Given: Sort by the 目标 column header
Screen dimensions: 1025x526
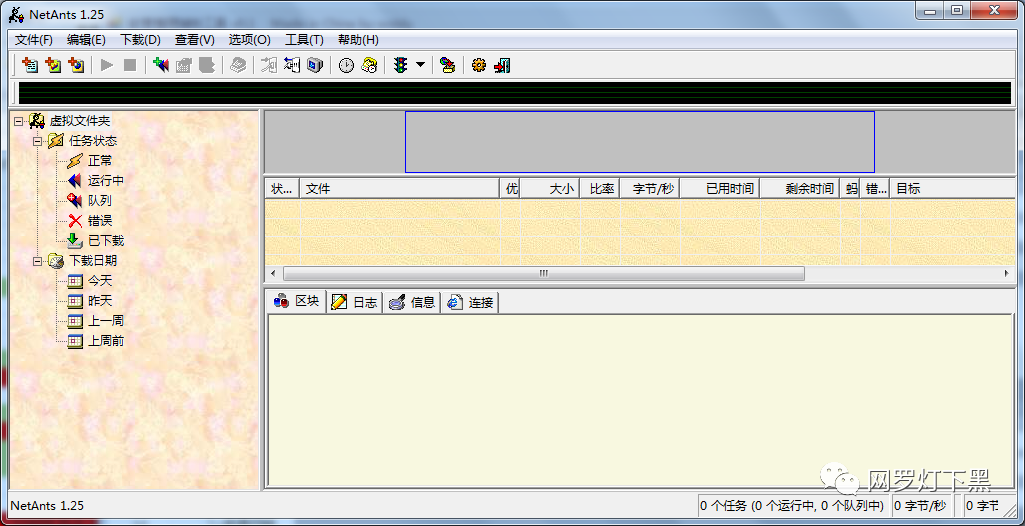Looking at the screenshot, I should (952, 189).
